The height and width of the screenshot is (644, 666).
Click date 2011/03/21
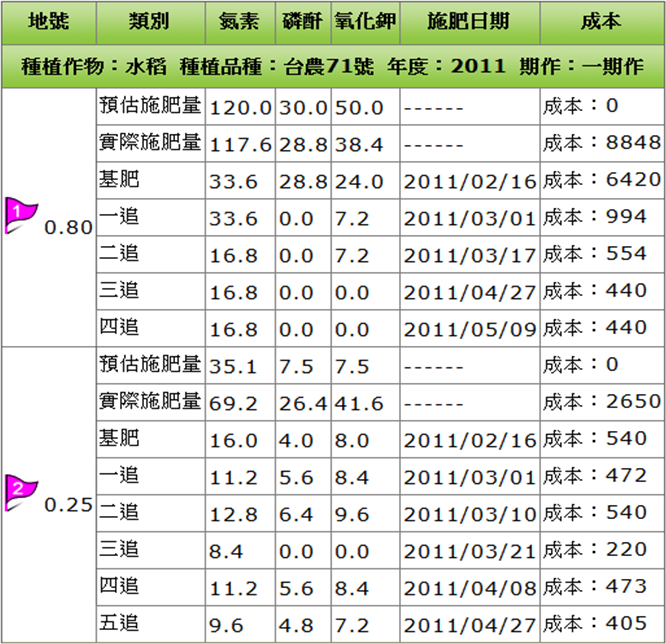pyautogui.click(x=470, y=552)
